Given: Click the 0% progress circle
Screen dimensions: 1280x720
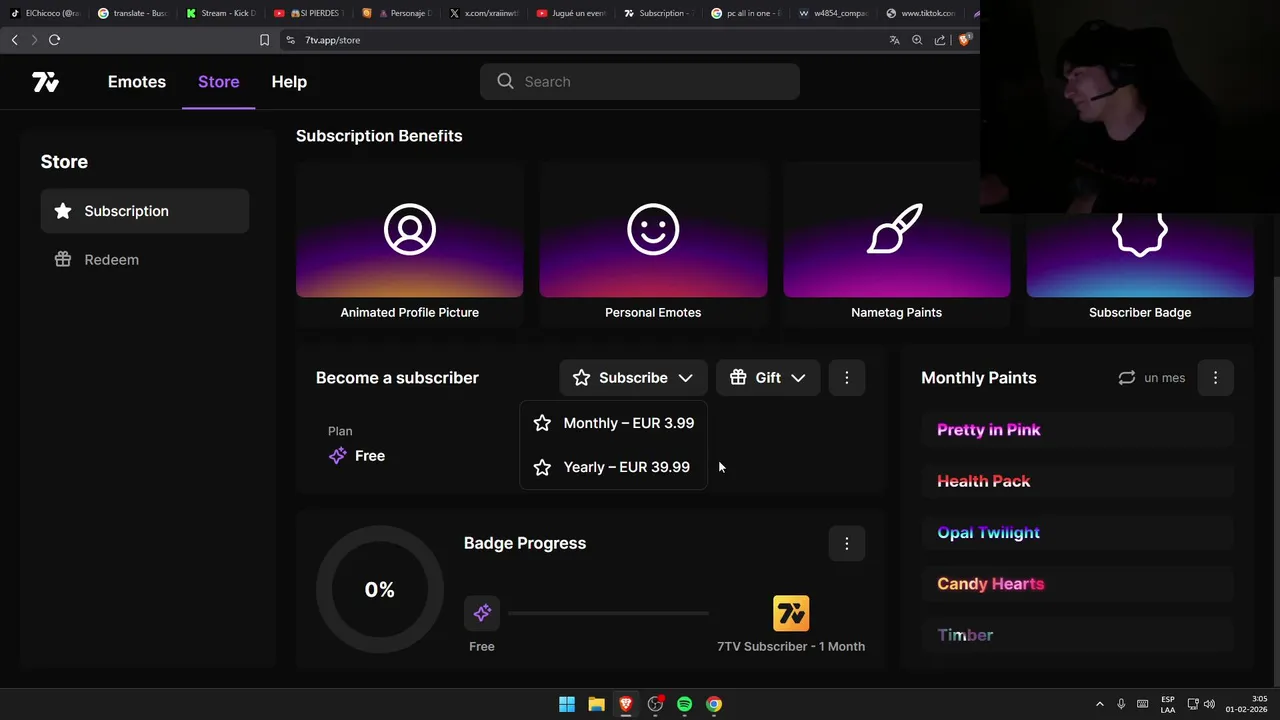Looking at the screenshot, I should tap(379, 590).
